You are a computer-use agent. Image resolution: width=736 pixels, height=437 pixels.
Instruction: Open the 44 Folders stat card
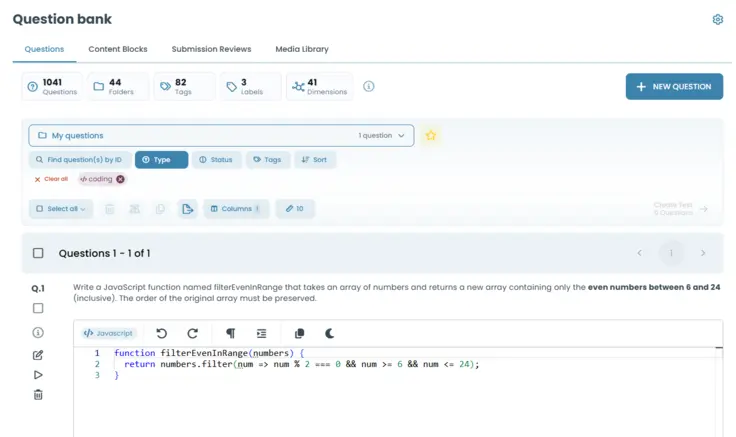(118, 86)
